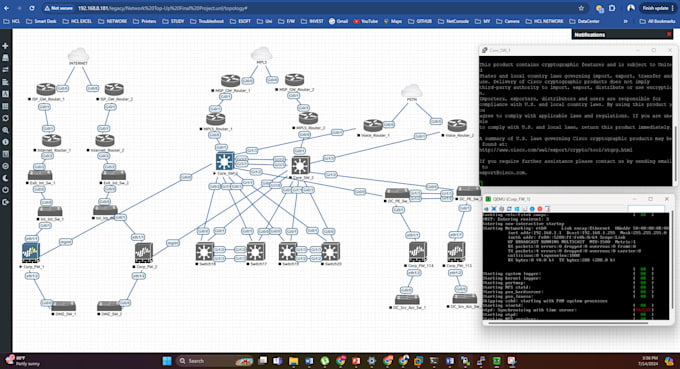Screen dimensions: 680x369
Task: Select the MSP_GW_Router_1 node
Action: (x=230, y=81)
